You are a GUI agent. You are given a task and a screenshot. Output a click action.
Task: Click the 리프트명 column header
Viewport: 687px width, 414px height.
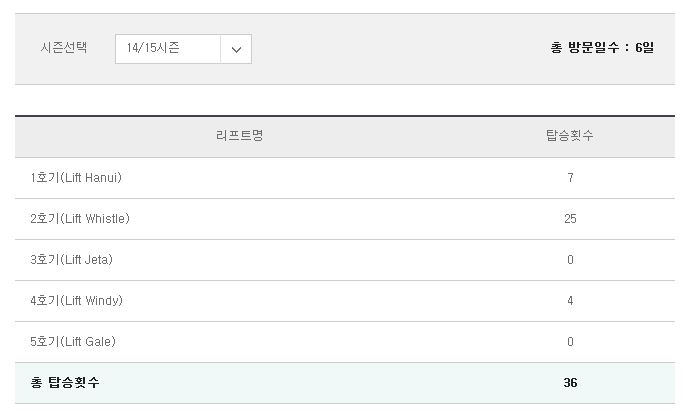(x=239, y=135)
